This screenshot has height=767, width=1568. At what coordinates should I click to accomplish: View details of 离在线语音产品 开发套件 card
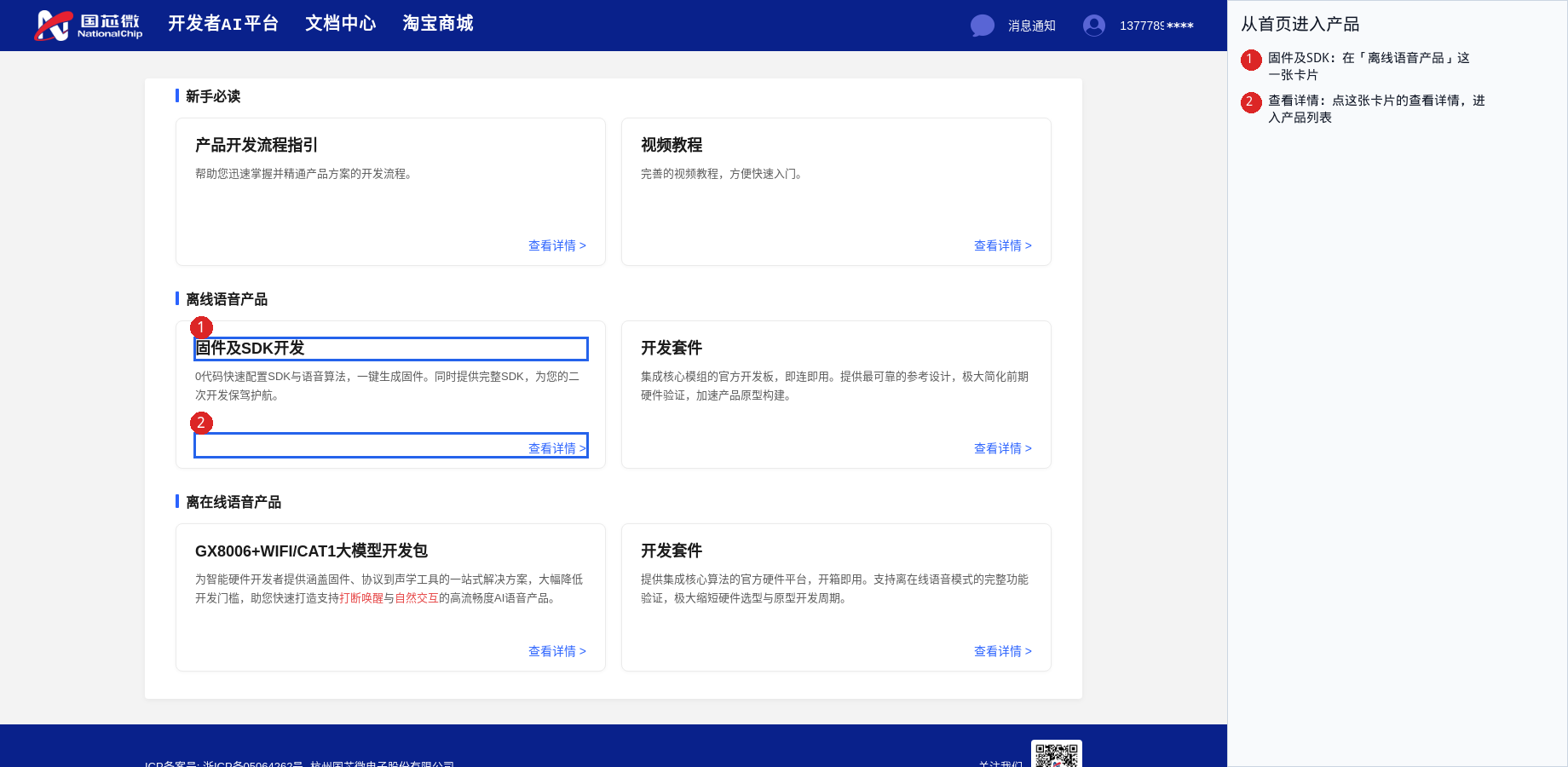coord(1003,651)
